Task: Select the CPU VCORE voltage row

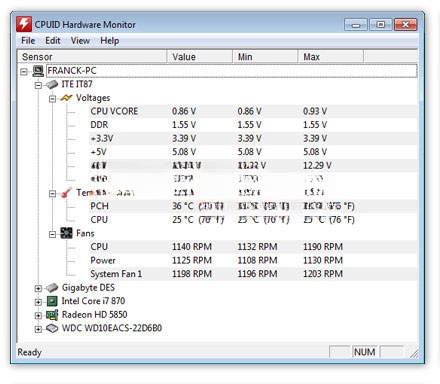Action: [253, 111]
